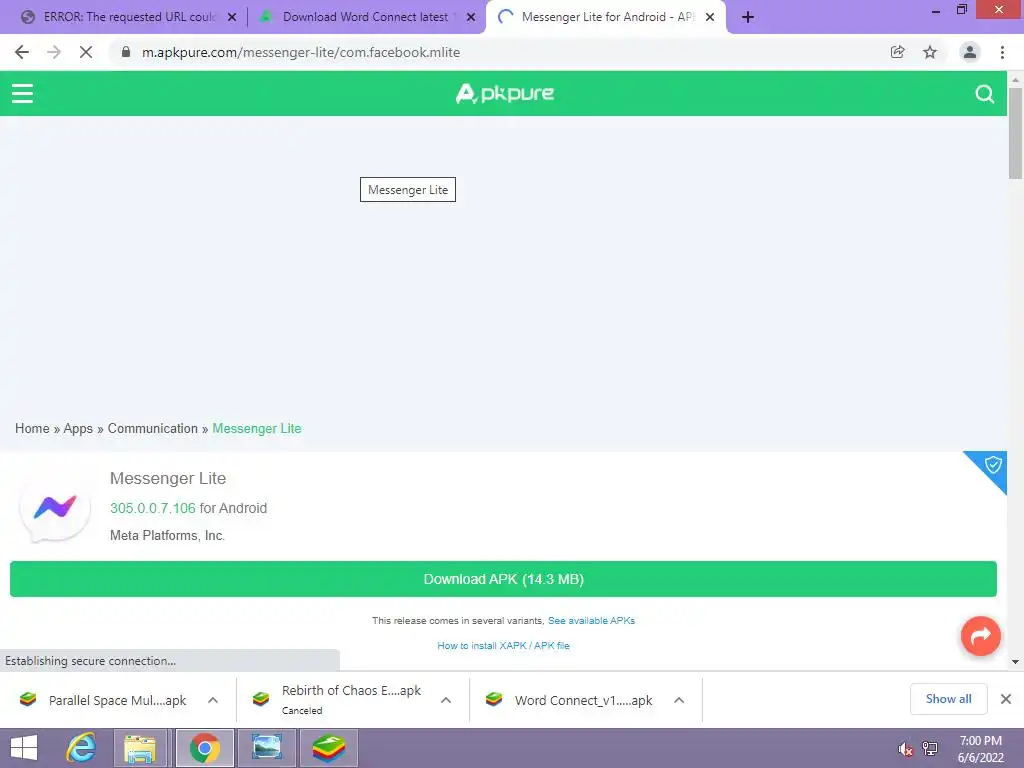1024x768 pixels.
Task: Click the network tray icon
Action: click(x=930, y=749)
